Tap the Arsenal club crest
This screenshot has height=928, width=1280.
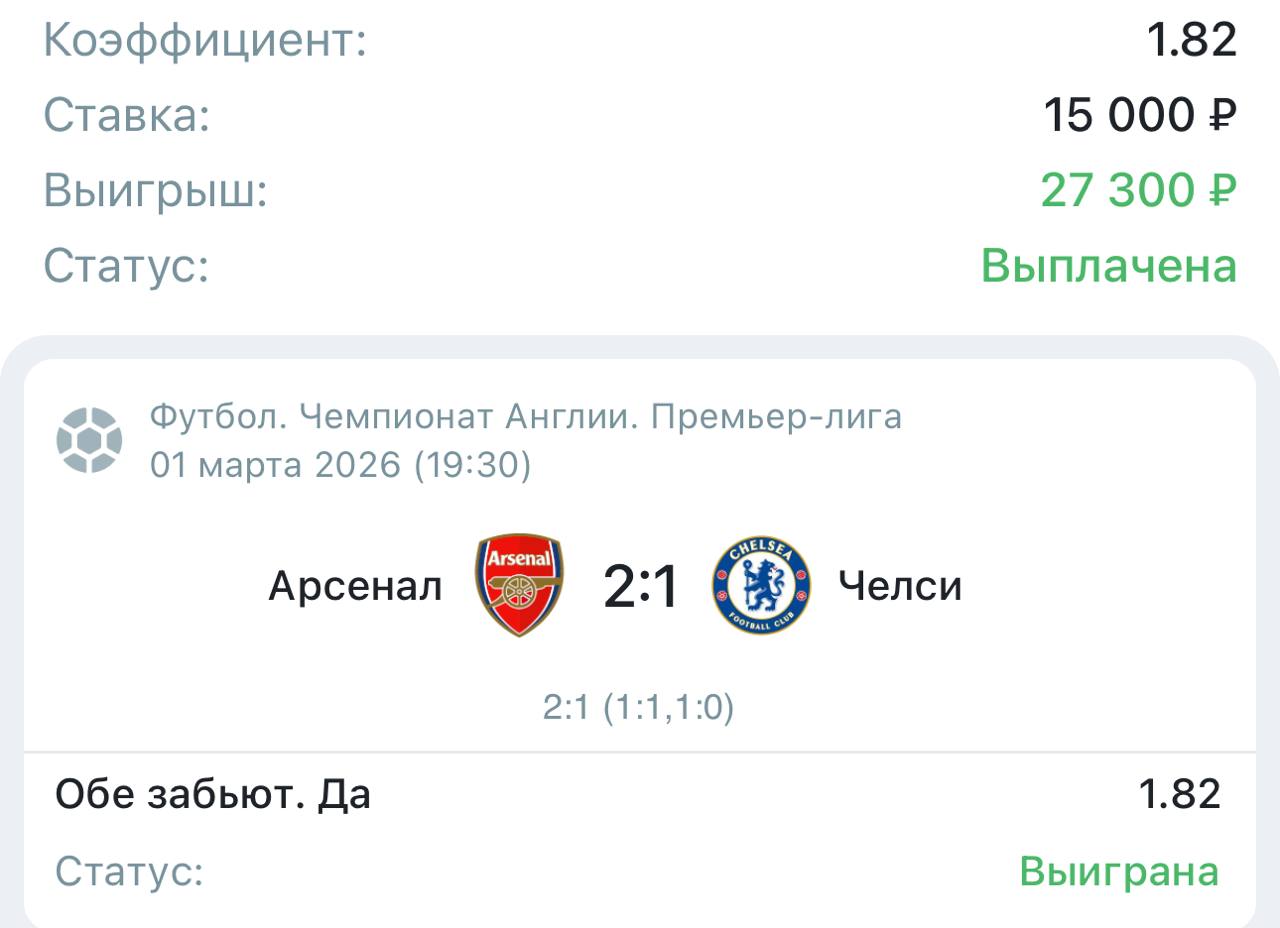[519, 585]
